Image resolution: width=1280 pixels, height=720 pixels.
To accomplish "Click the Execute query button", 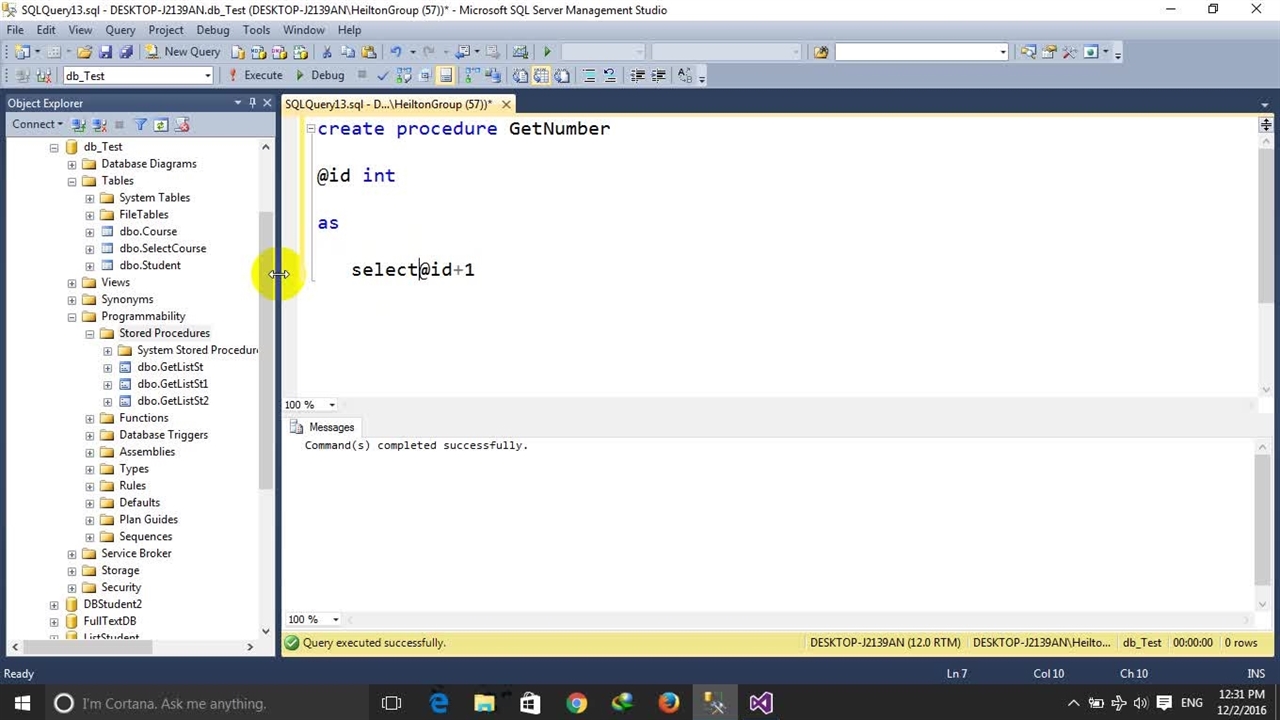I will pos(255,75).
